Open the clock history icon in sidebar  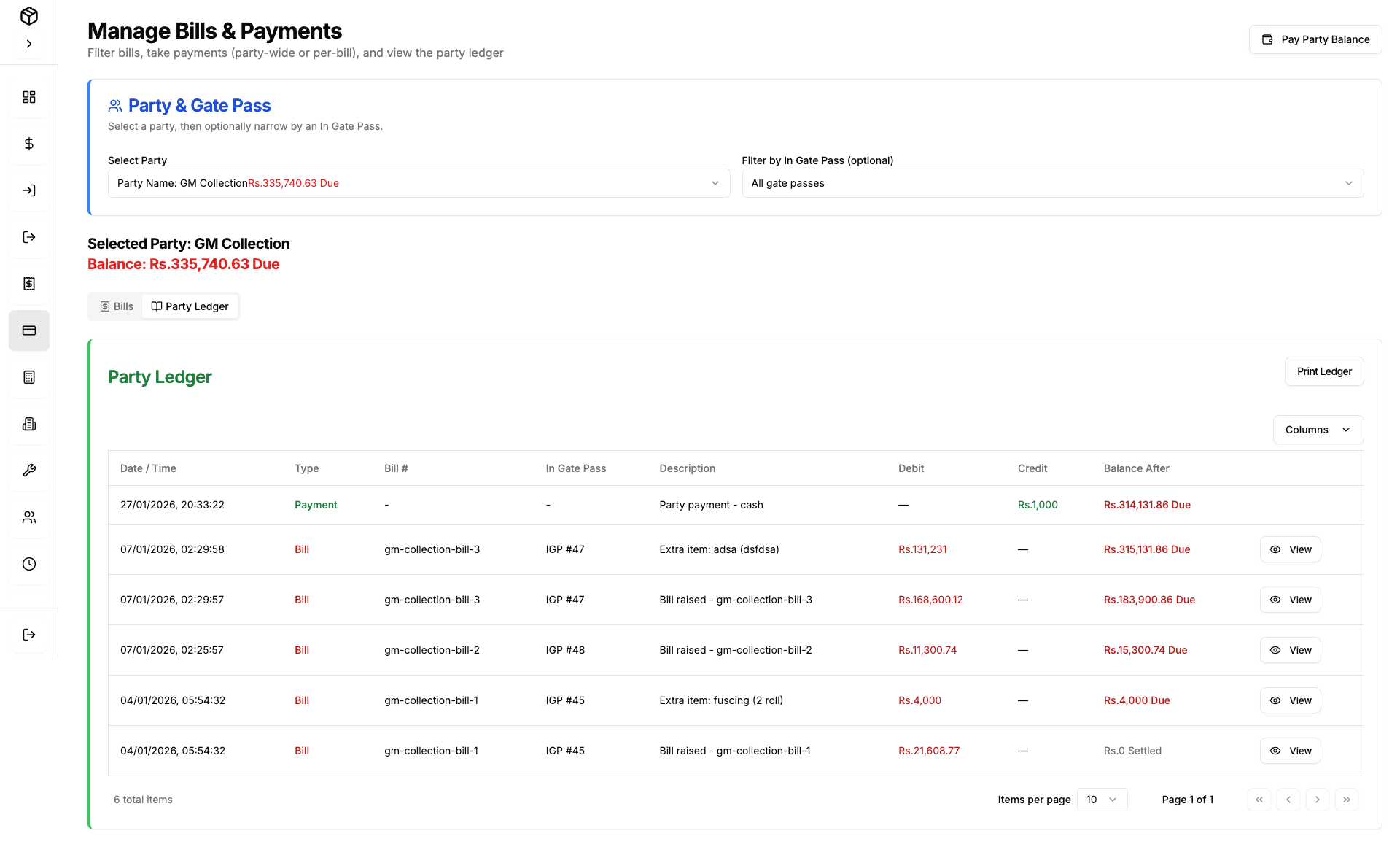[29, 564]
